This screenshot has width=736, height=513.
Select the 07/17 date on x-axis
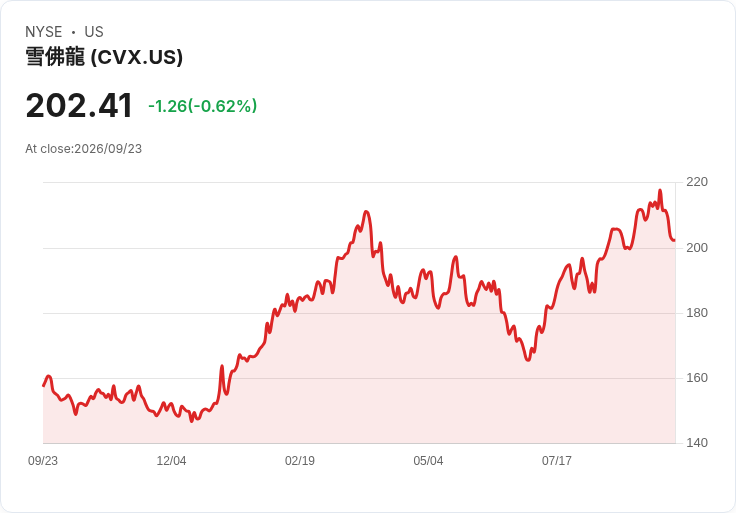tap(557, 461)
